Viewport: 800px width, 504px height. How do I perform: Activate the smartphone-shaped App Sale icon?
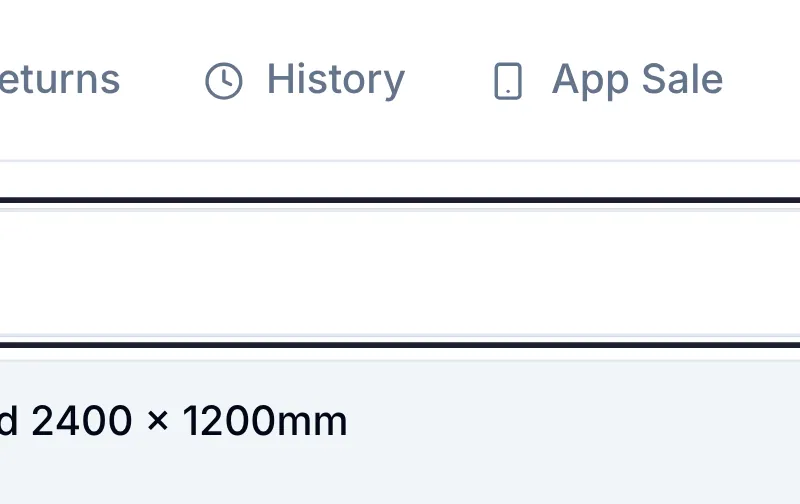tap(508, 81)
